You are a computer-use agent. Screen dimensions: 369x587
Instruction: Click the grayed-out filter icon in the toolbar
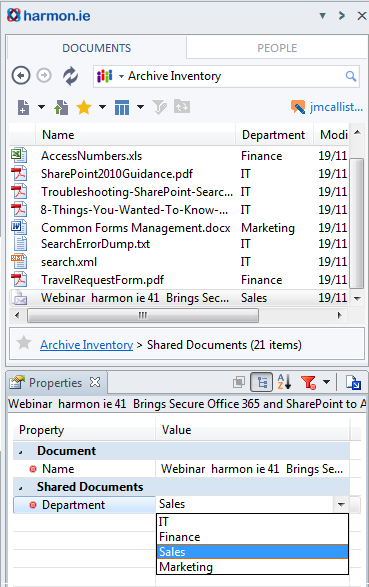click(x=160, y=107)
